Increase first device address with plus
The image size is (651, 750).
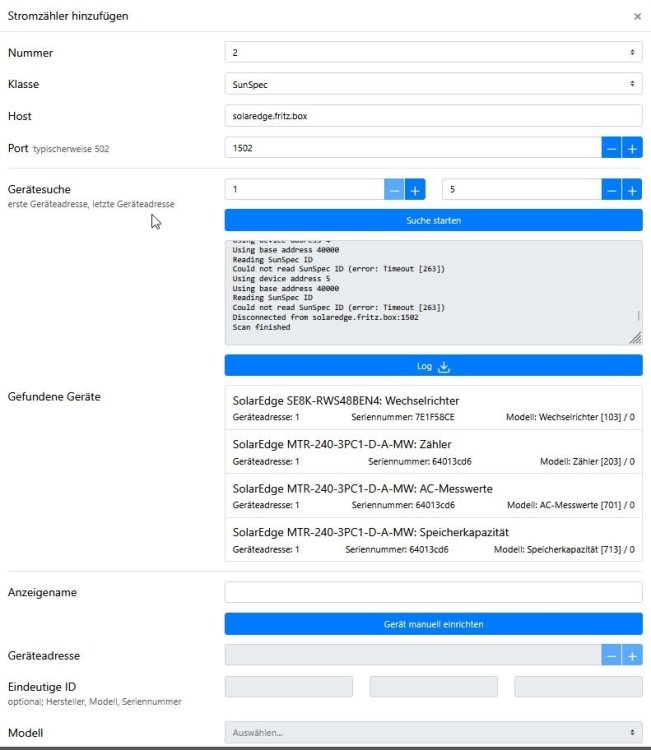pos(415,189)
